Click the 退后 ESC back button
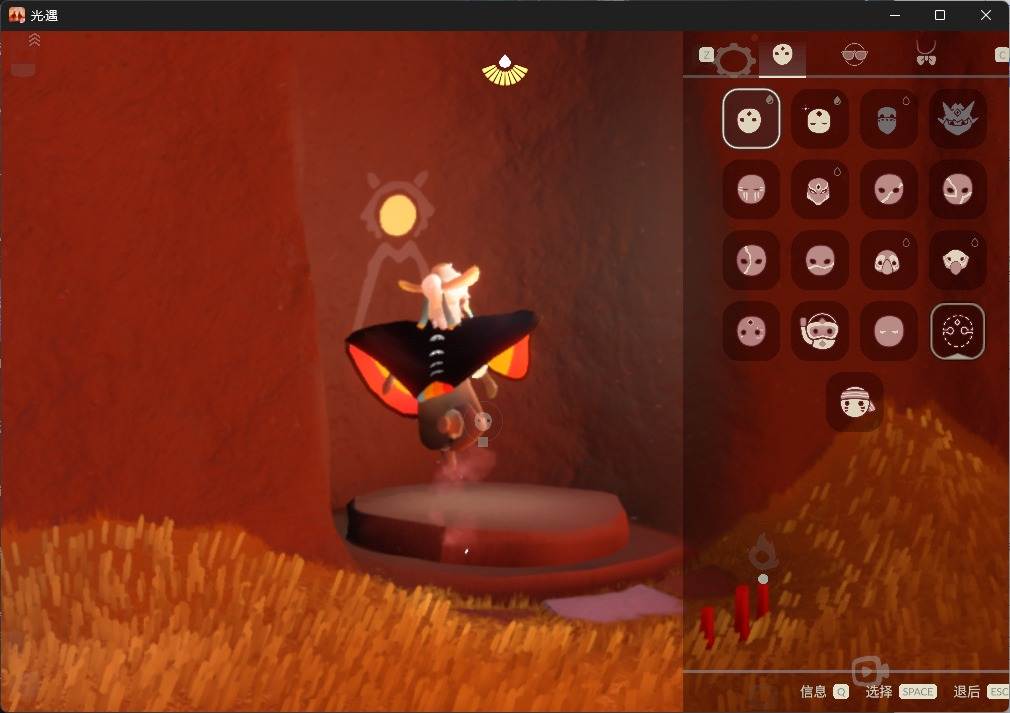1010x713 pixels. point(981,692)
